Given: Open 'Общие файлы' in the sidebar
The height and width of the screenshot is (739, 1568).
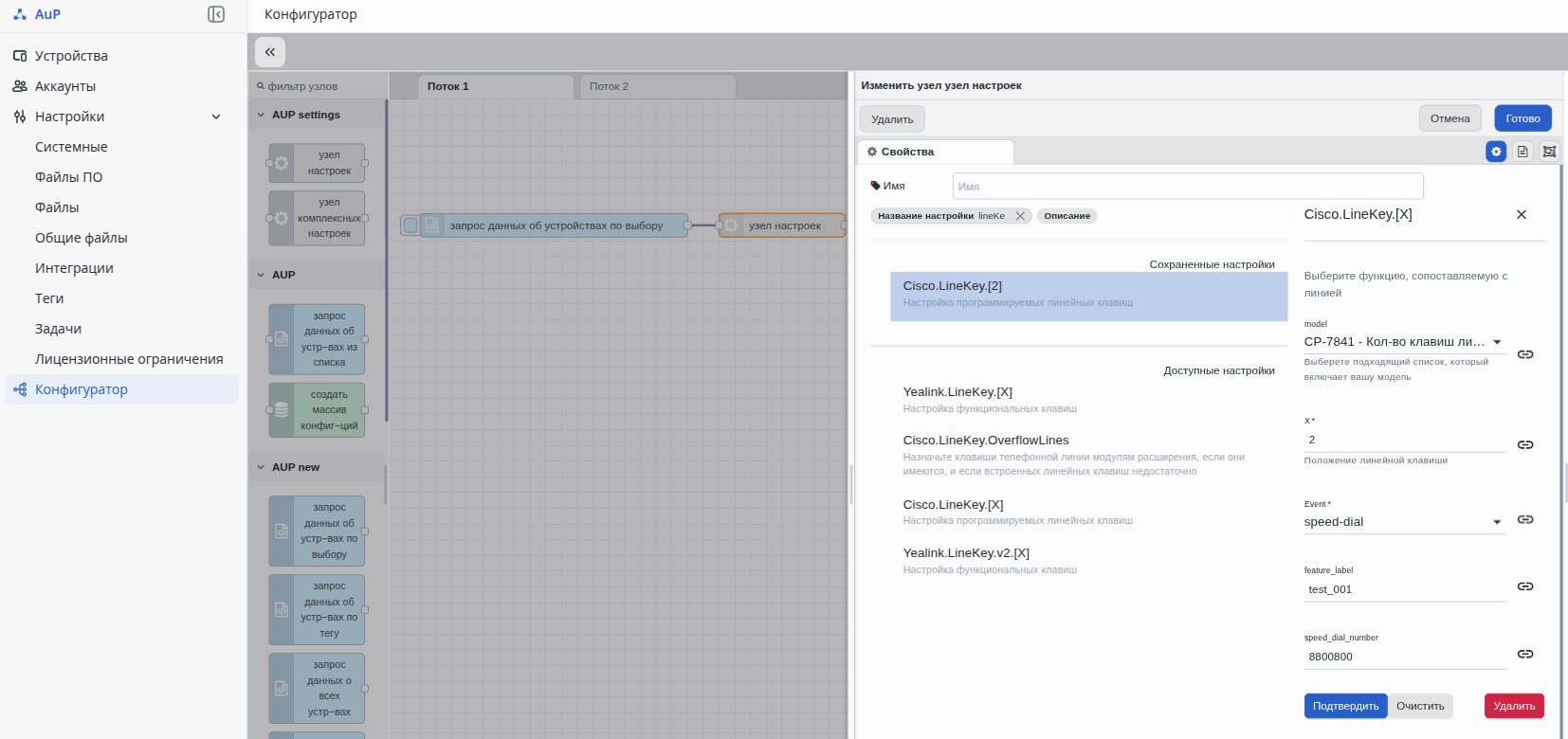Looking at the screenshot, I should click(81, 238).
